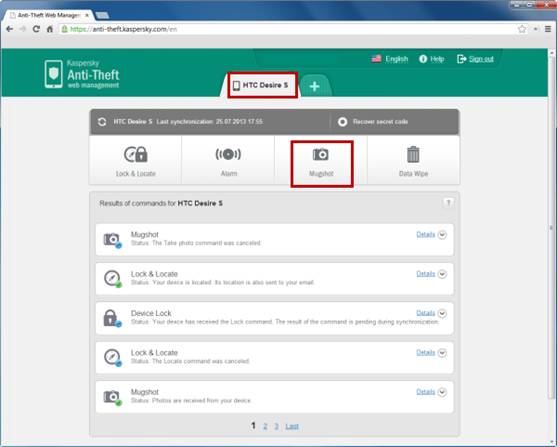Expand the canceled Take photo Mugshot result
The width and height of the screenshot is (557, 447).
[442, 235]
